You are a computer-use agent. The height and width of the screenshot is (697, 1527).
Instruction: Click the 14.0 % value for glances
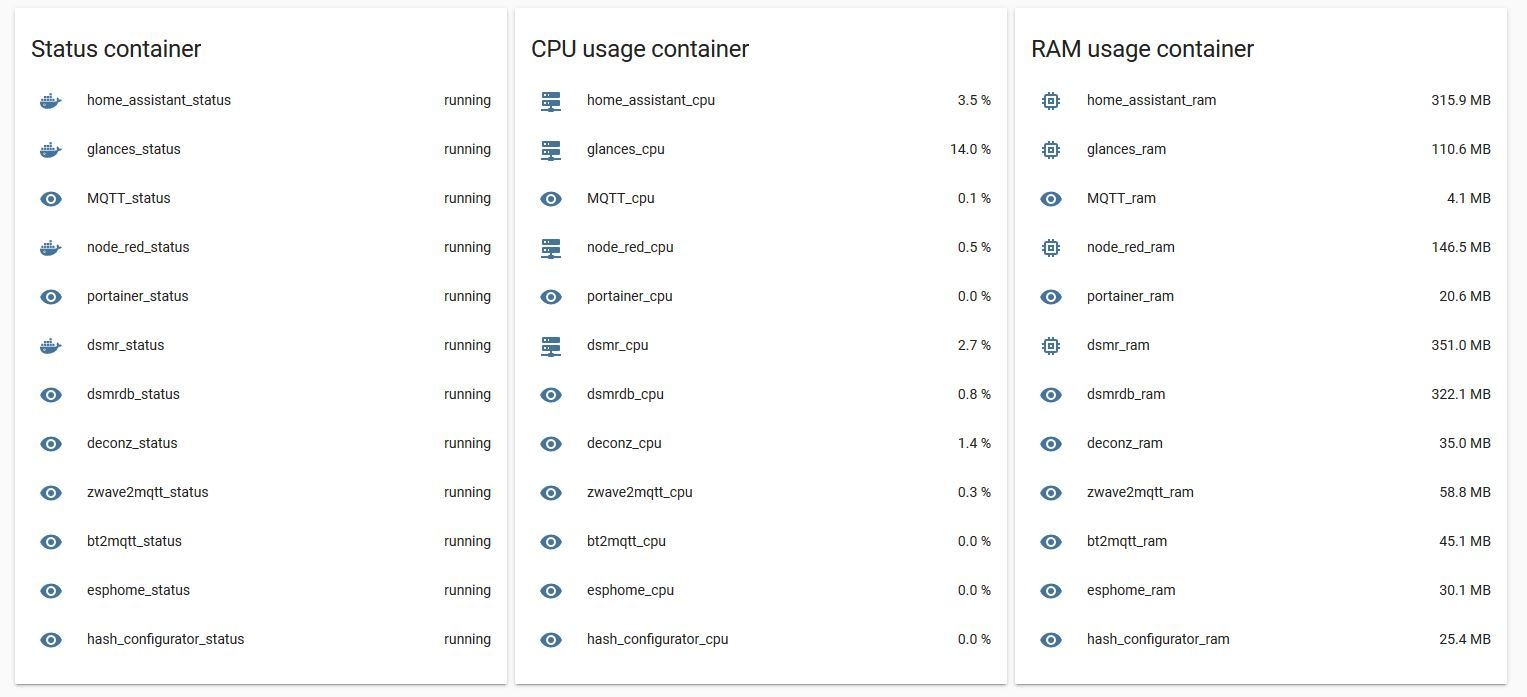(x=970, y=149)
